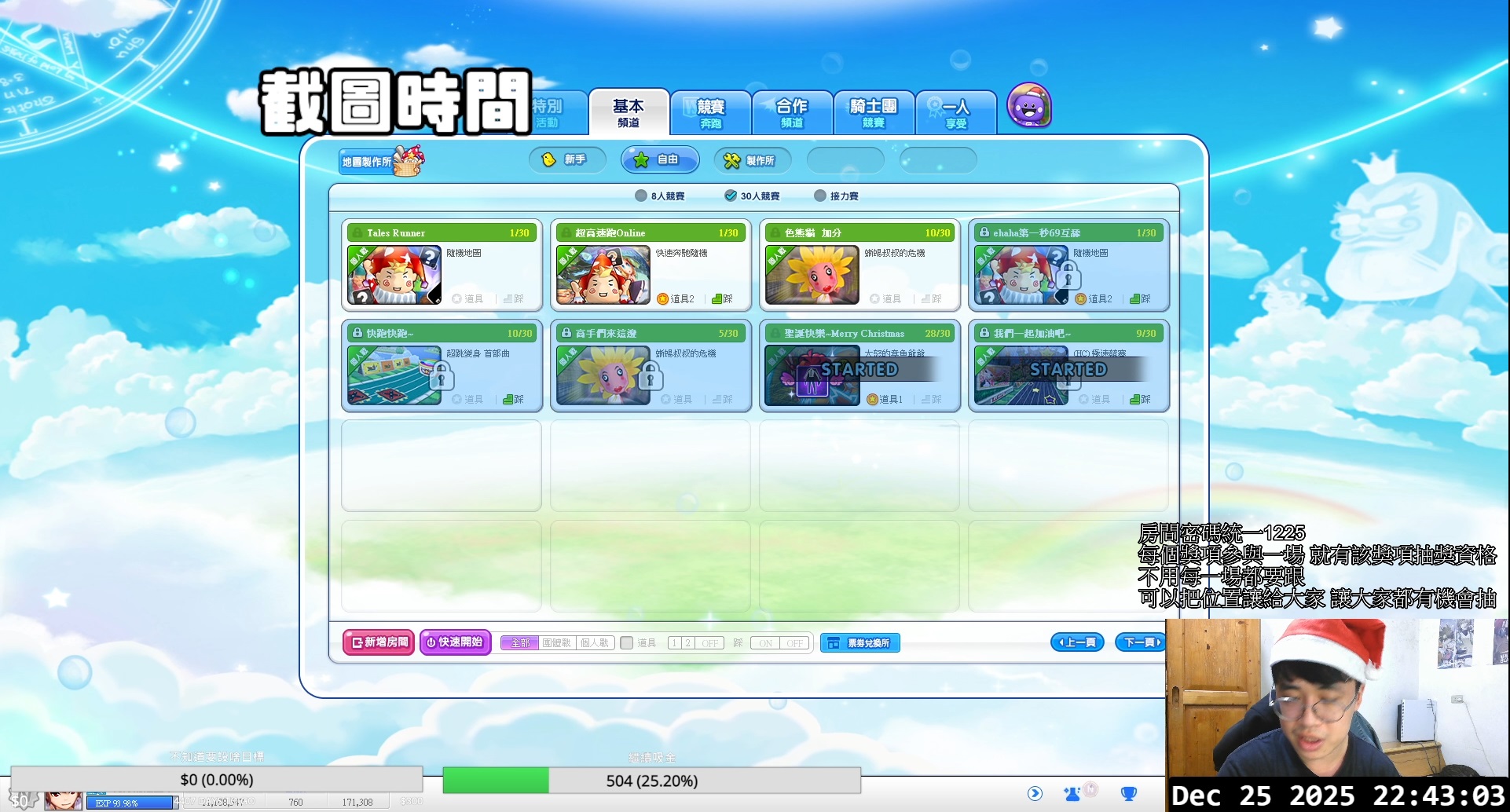The height and width of the screenshot is (812, 1510).
Task: Toggle the 道具 item filter checkbox
Action: (627, 642)
